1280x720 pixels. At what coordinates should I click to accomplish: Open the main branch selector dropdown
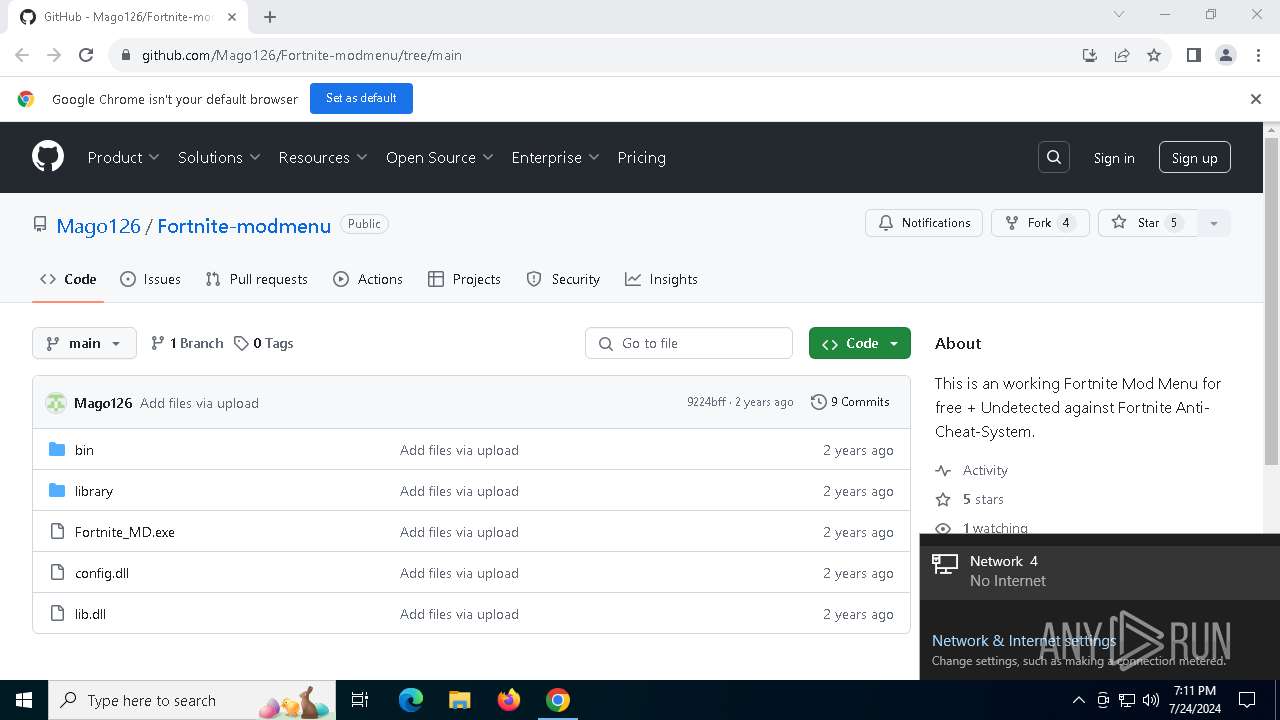84,343
